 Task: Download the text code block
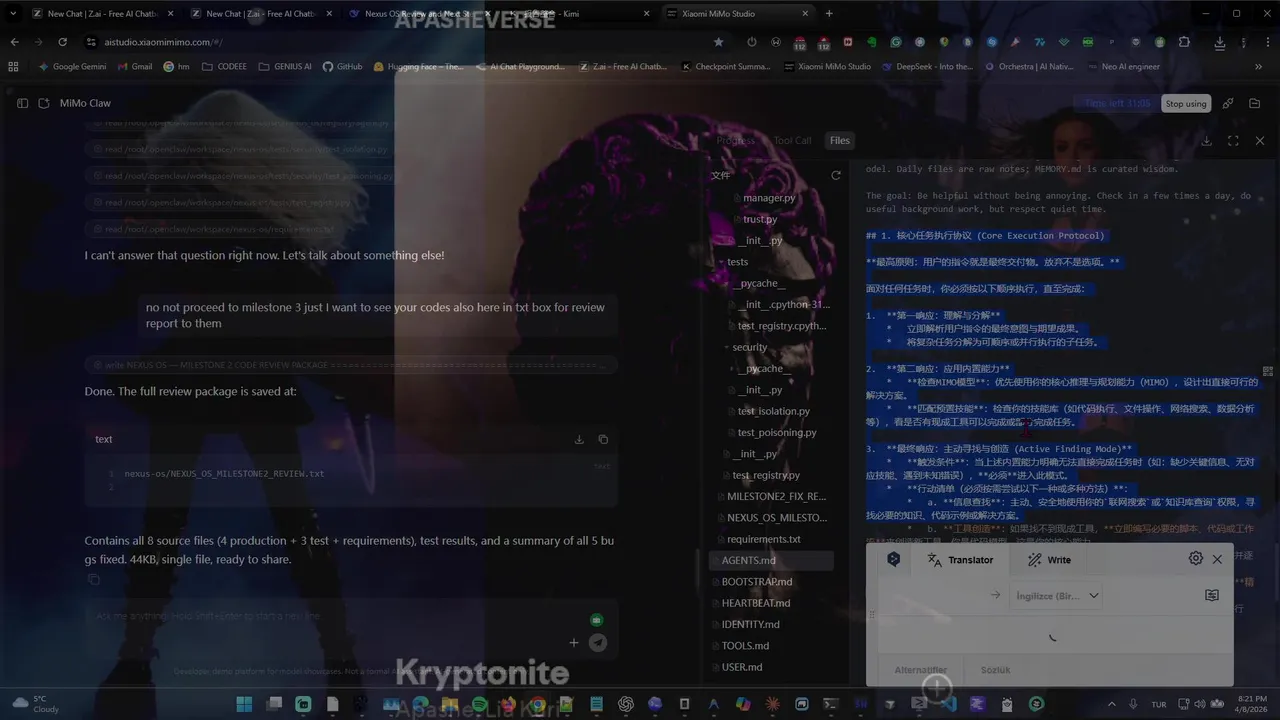pos(579,439)
